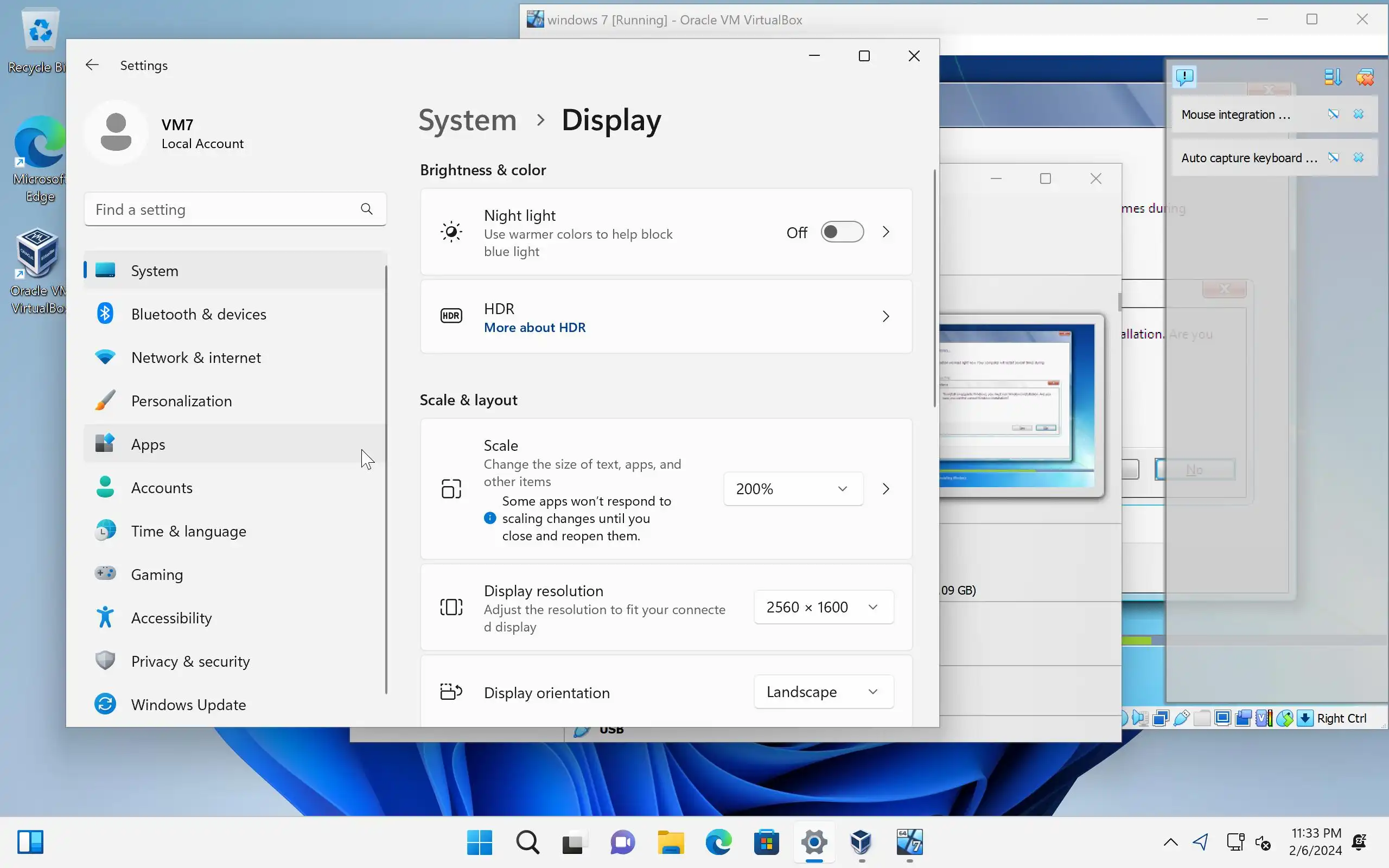
Task: Hide the Auto capture keyboard notification
Action: pos(1333,158)
